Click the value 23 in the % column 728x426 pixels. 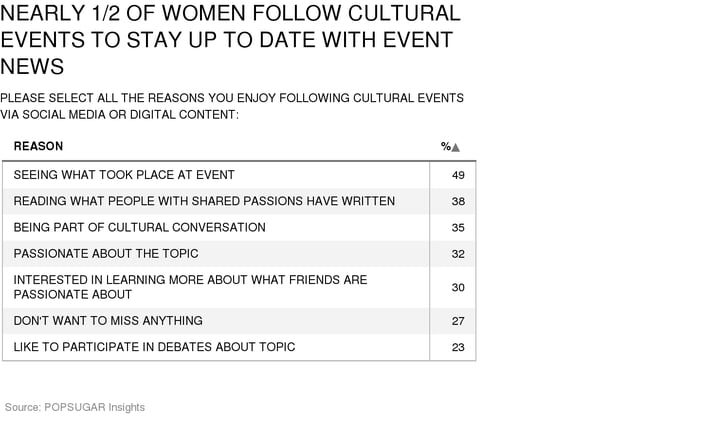point(458,347)
